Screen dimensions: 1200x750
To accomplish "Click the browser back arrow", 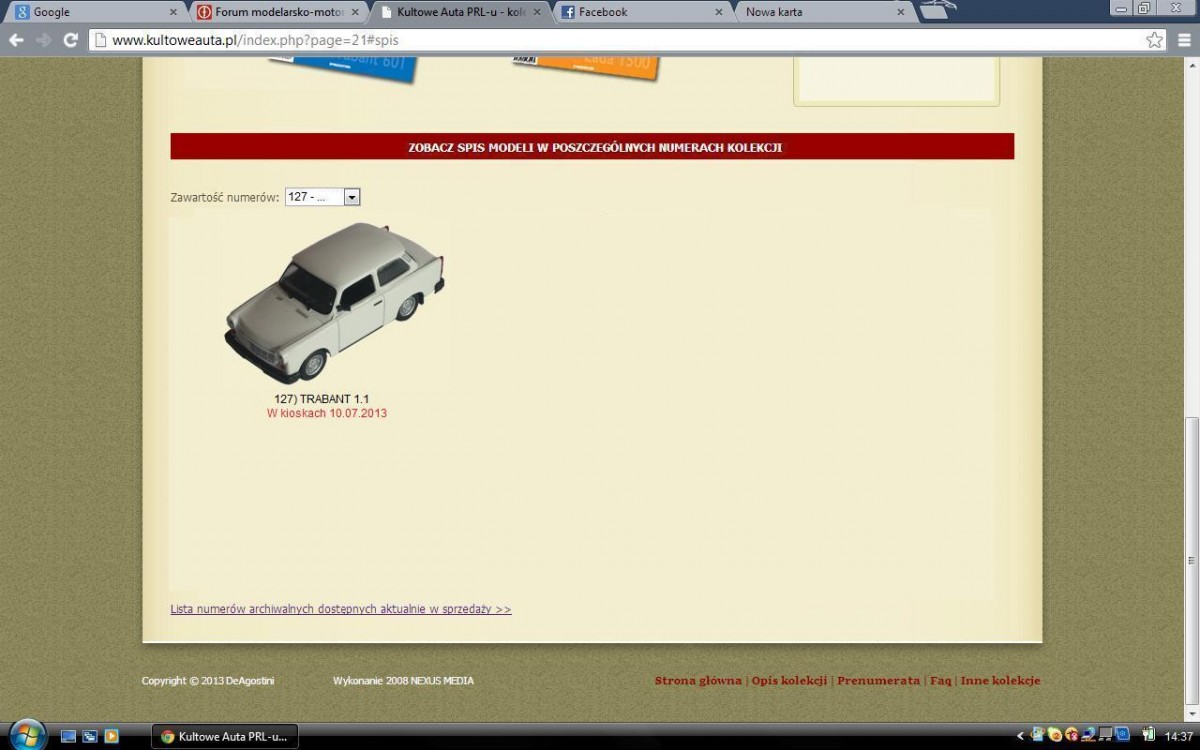I will coord(16,40).
